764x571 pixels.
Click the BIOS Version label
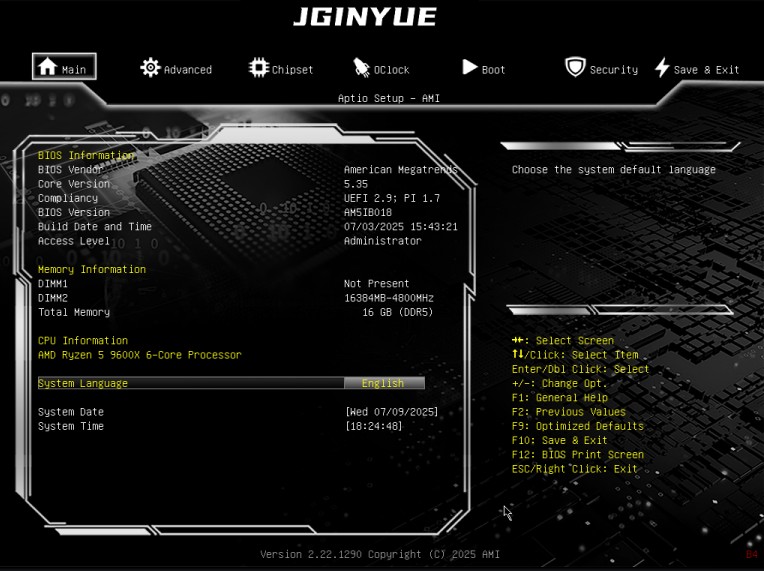click(x=74, y=212)
